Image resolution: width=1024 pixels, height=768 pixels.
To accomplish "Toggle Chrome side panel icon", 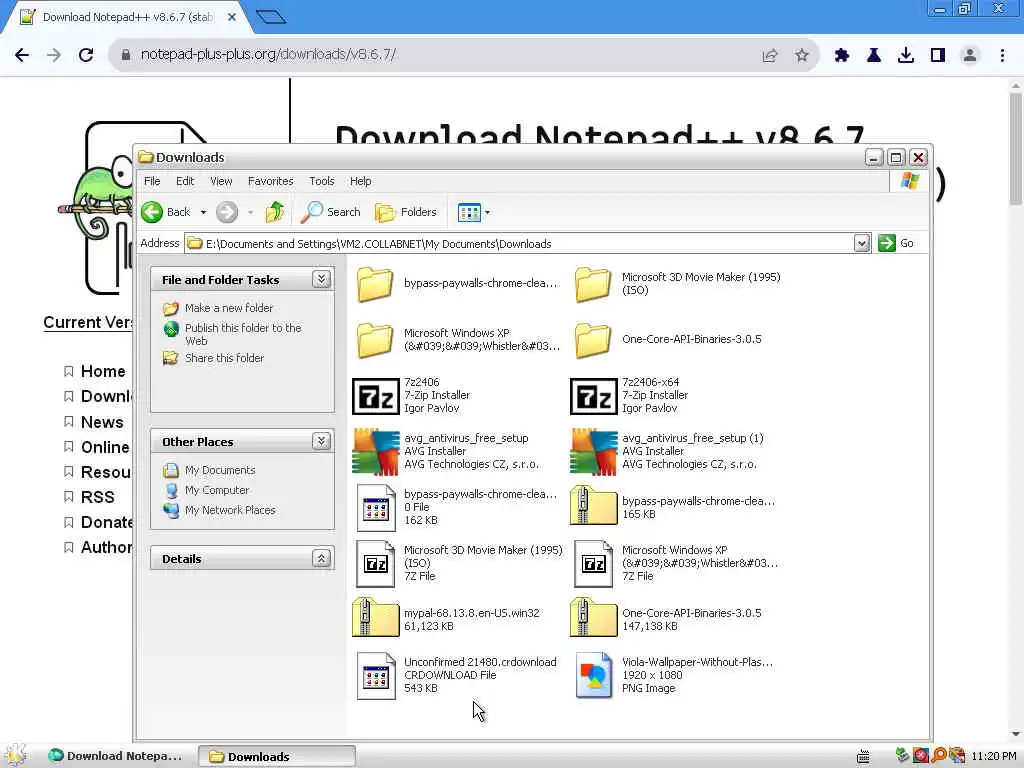I will coord(938,56).
